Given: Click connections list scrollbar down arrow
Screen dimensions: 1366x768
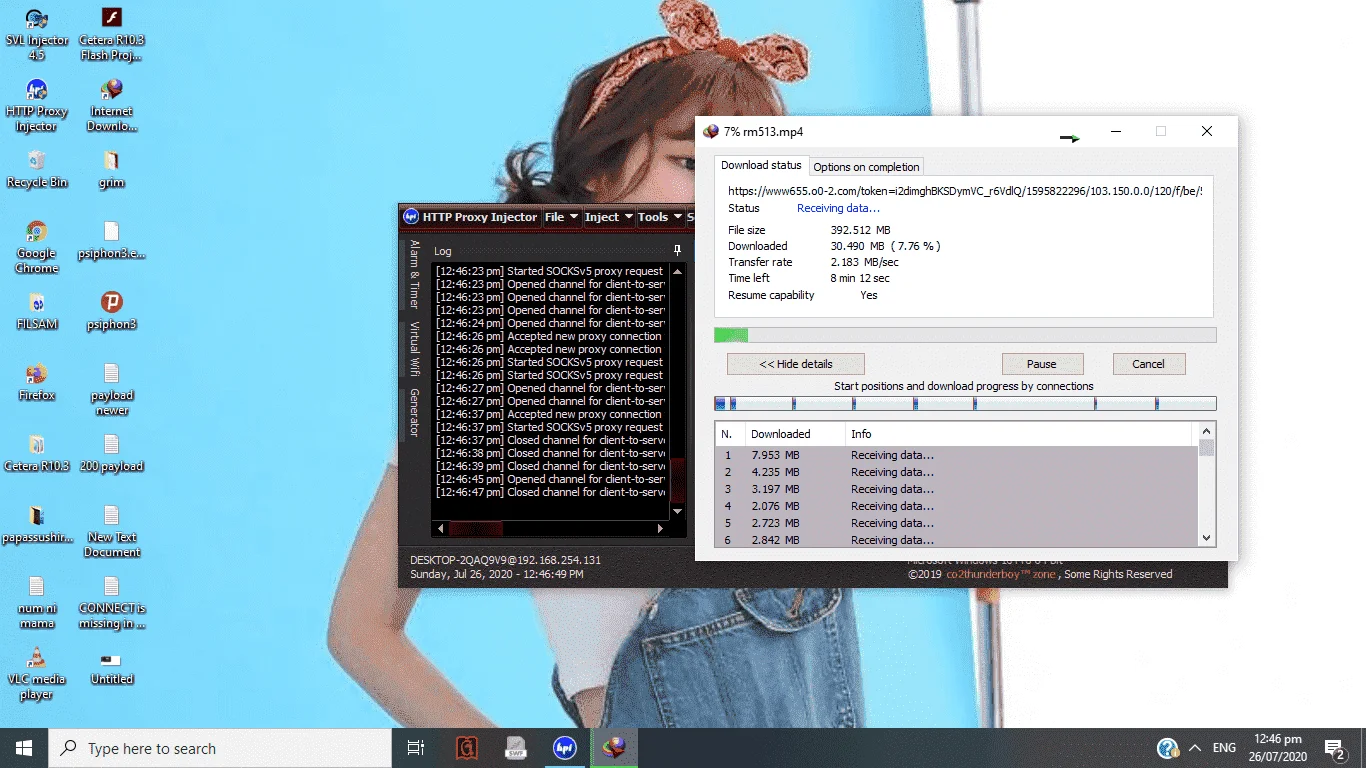Looking at the screenshot, I should click(1206, 537).
